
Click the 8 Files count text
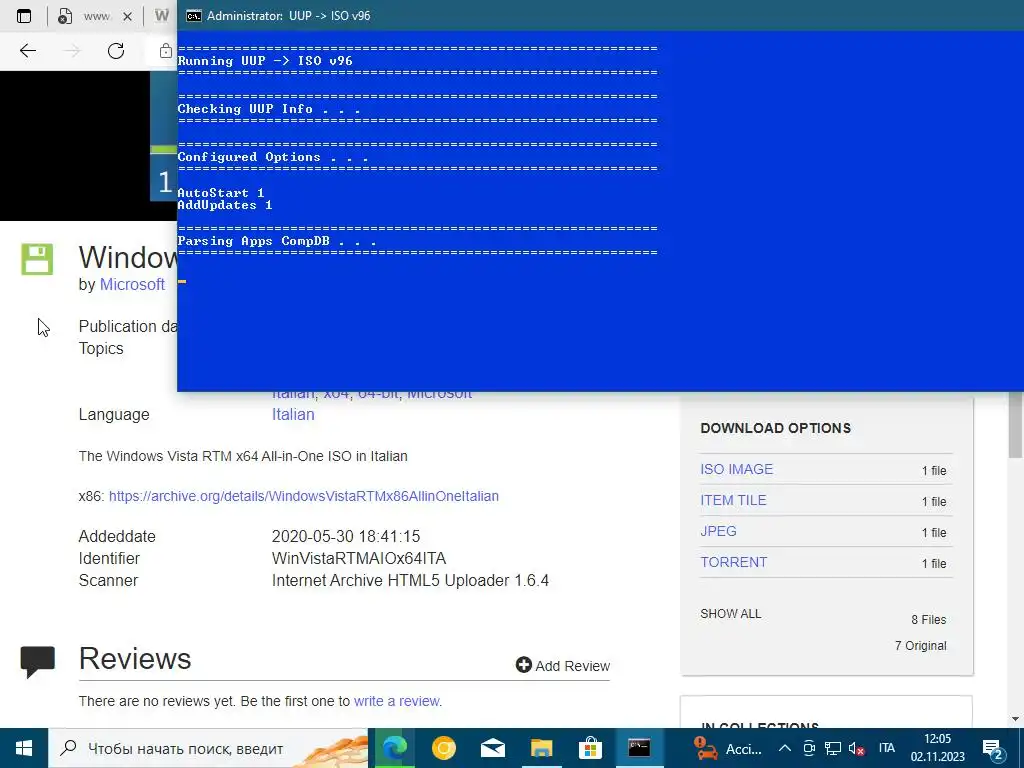[929, 620]
